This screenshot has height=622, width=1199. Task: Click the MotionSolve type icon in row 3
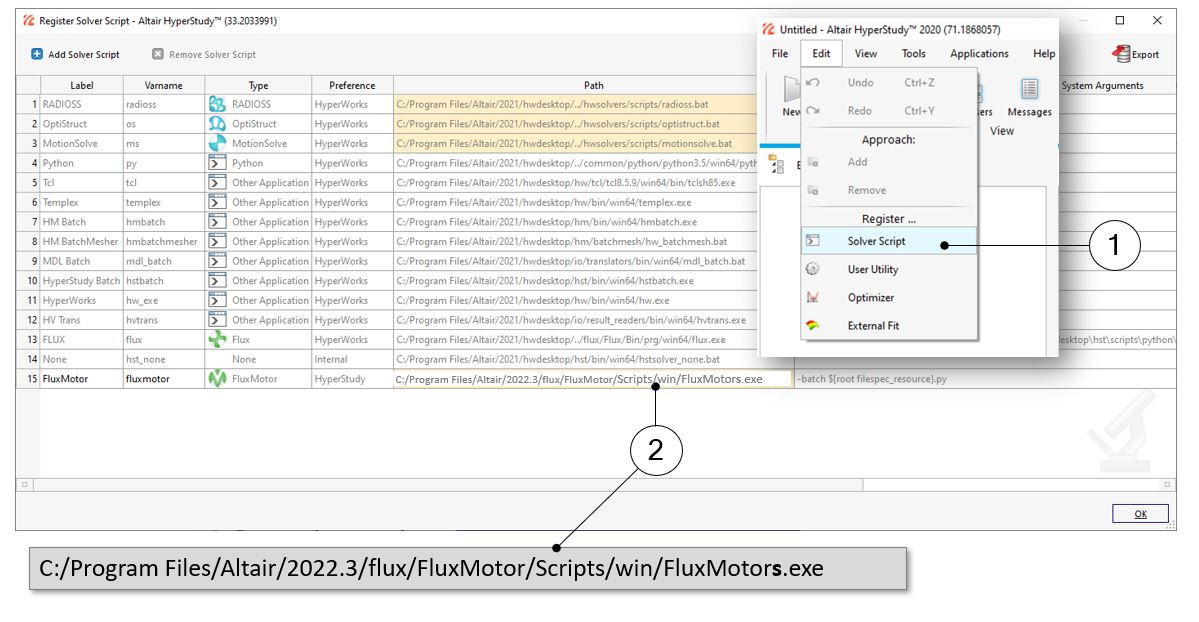coord(217,143)
